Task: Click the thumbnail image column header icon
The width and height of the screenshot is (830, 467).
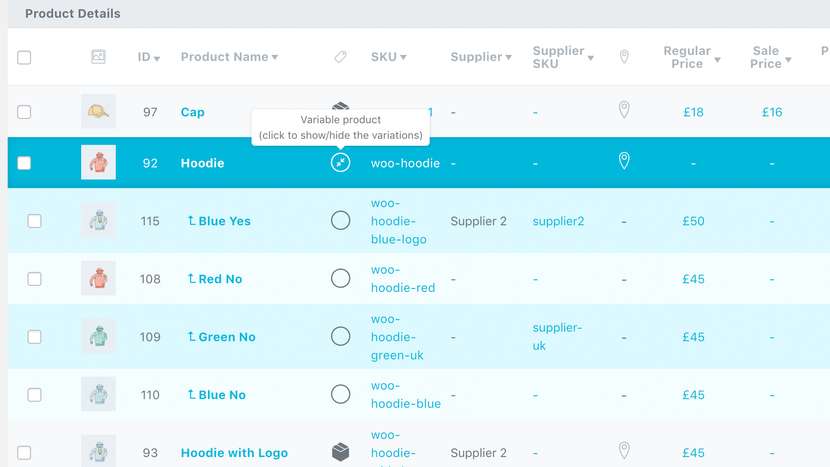Action: pyautogui.click(x=98, y=57)
